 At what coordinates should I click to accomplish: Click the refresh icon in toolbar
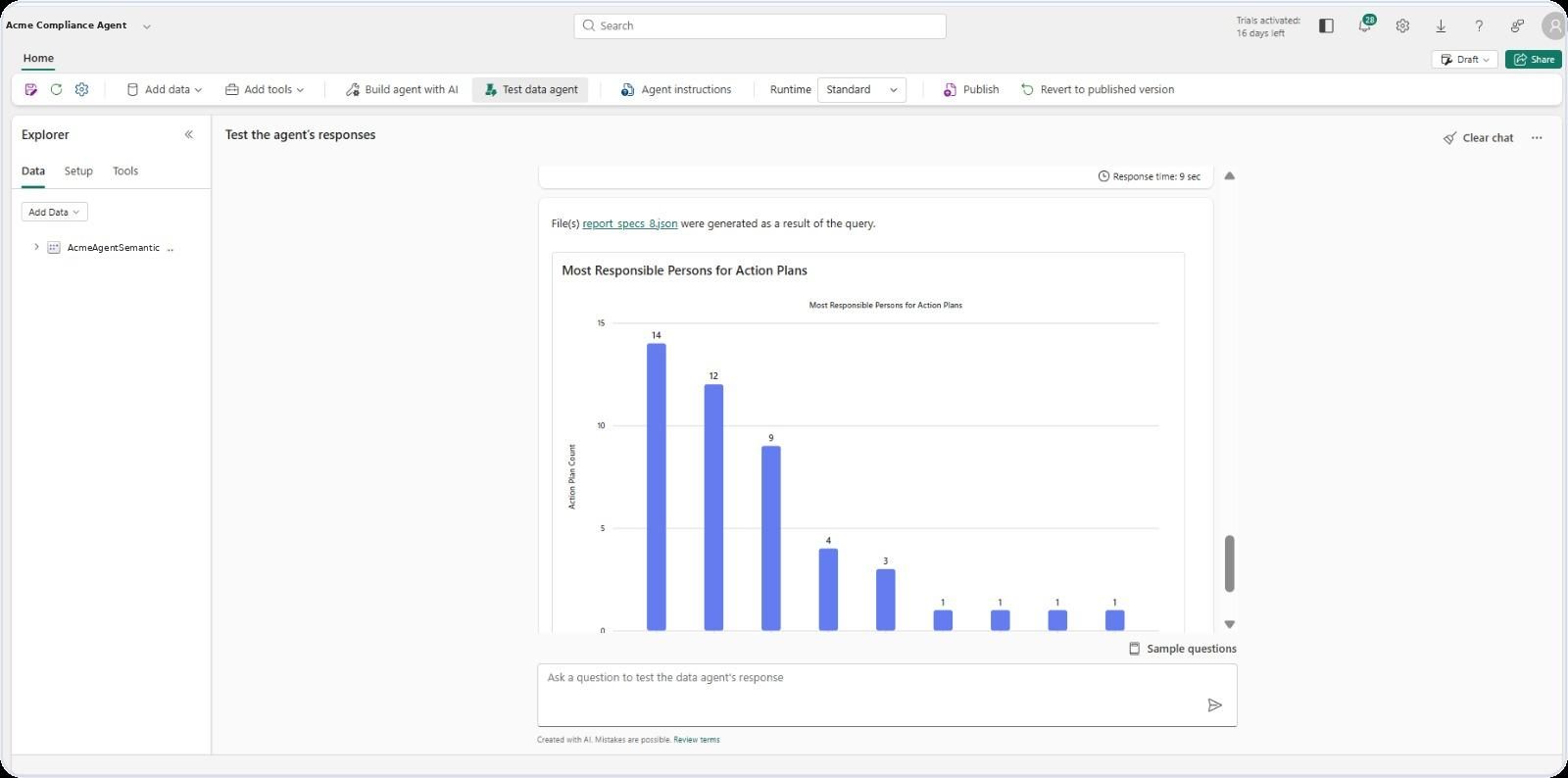coord(56,89)
